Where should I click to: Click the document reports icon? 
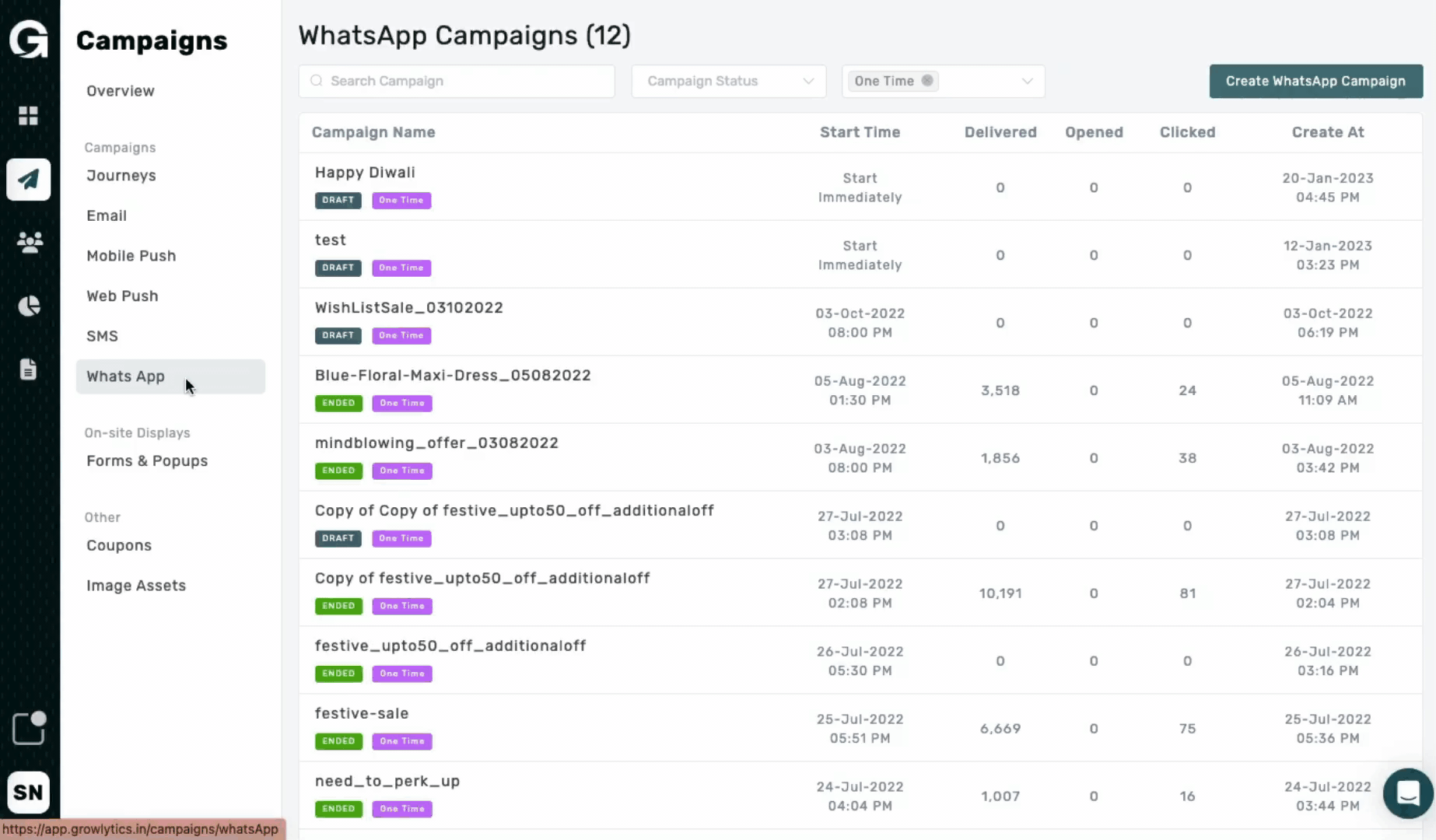point(29,369)
